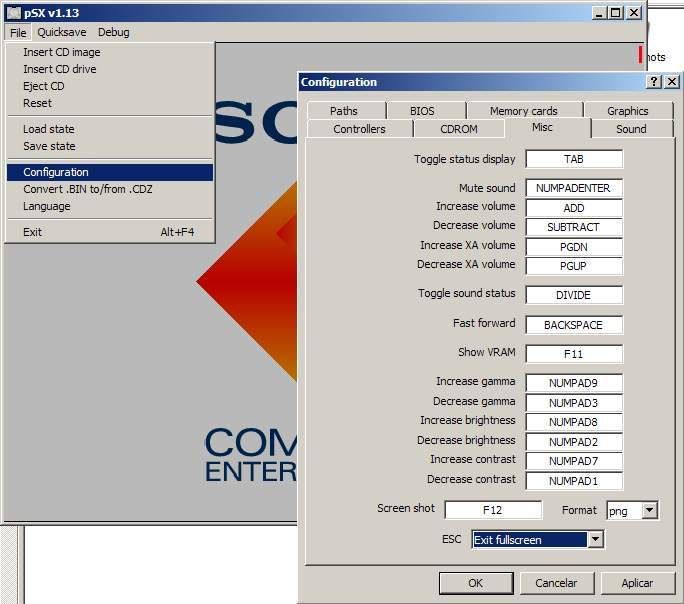Choose Convert .BIN to/from .CDZ
This screenshot has height=604, width=684.
[110, 189]
